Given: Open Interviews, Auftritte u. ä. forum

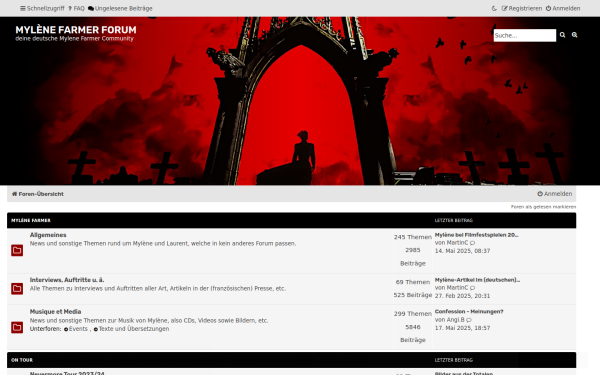Looking at the screenshot, I should pyautogui.click(x=67, y=280).
